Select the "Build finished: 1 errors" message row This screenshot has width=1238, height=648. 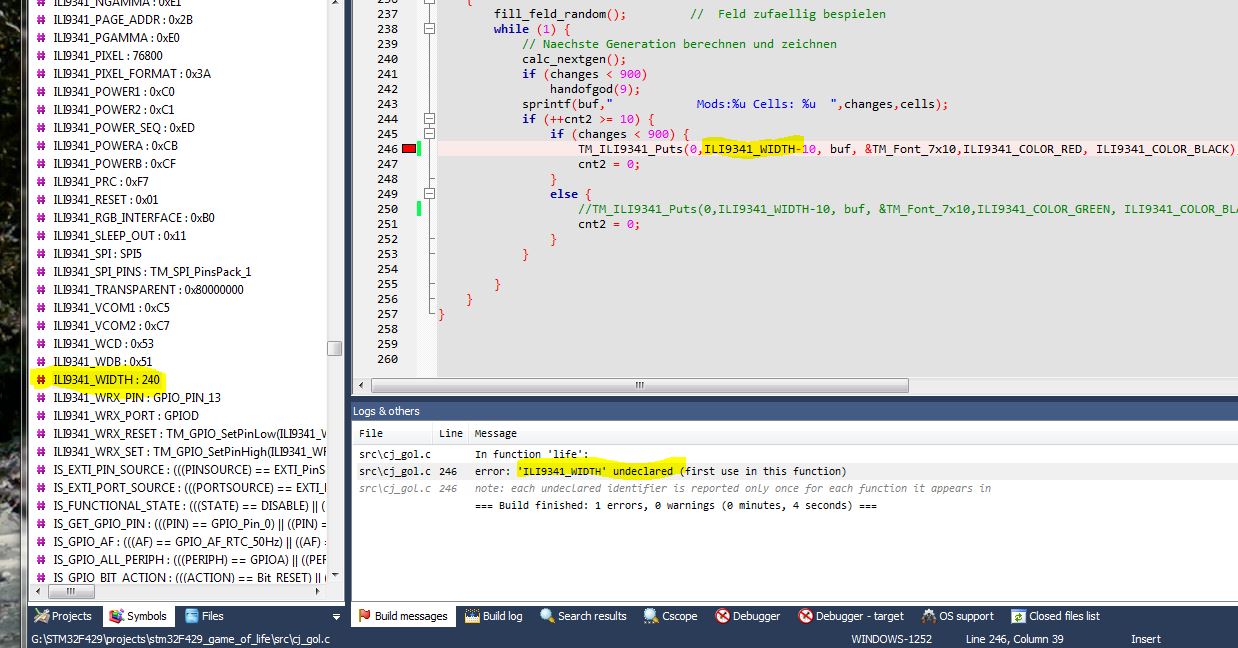click(795, 505)
